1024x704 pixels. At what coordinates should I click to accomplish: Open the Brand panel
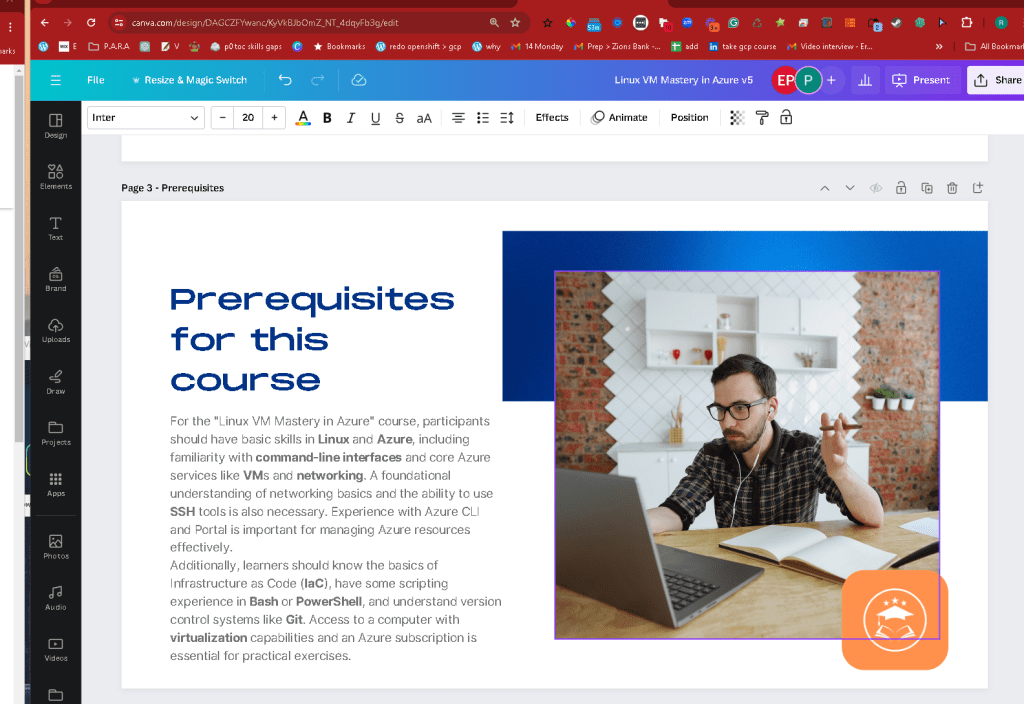pyautogui.click(x=56, y=280)
